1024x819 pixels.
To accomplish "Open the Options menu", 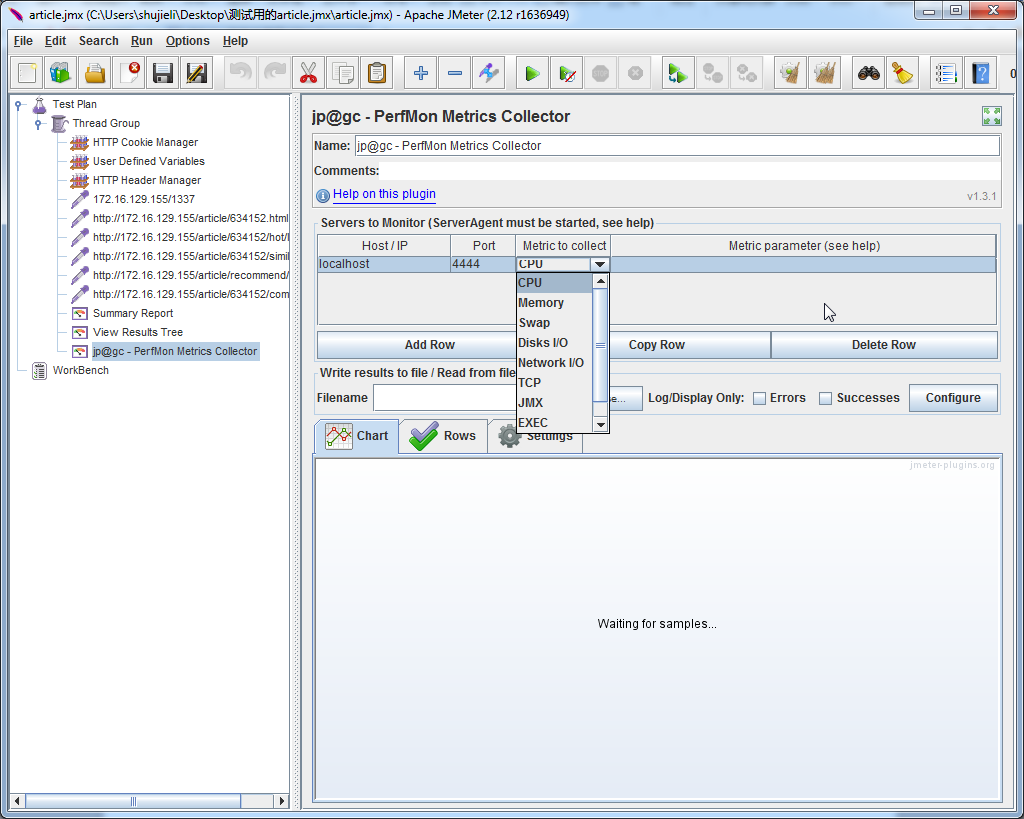I will pos(187,40).
